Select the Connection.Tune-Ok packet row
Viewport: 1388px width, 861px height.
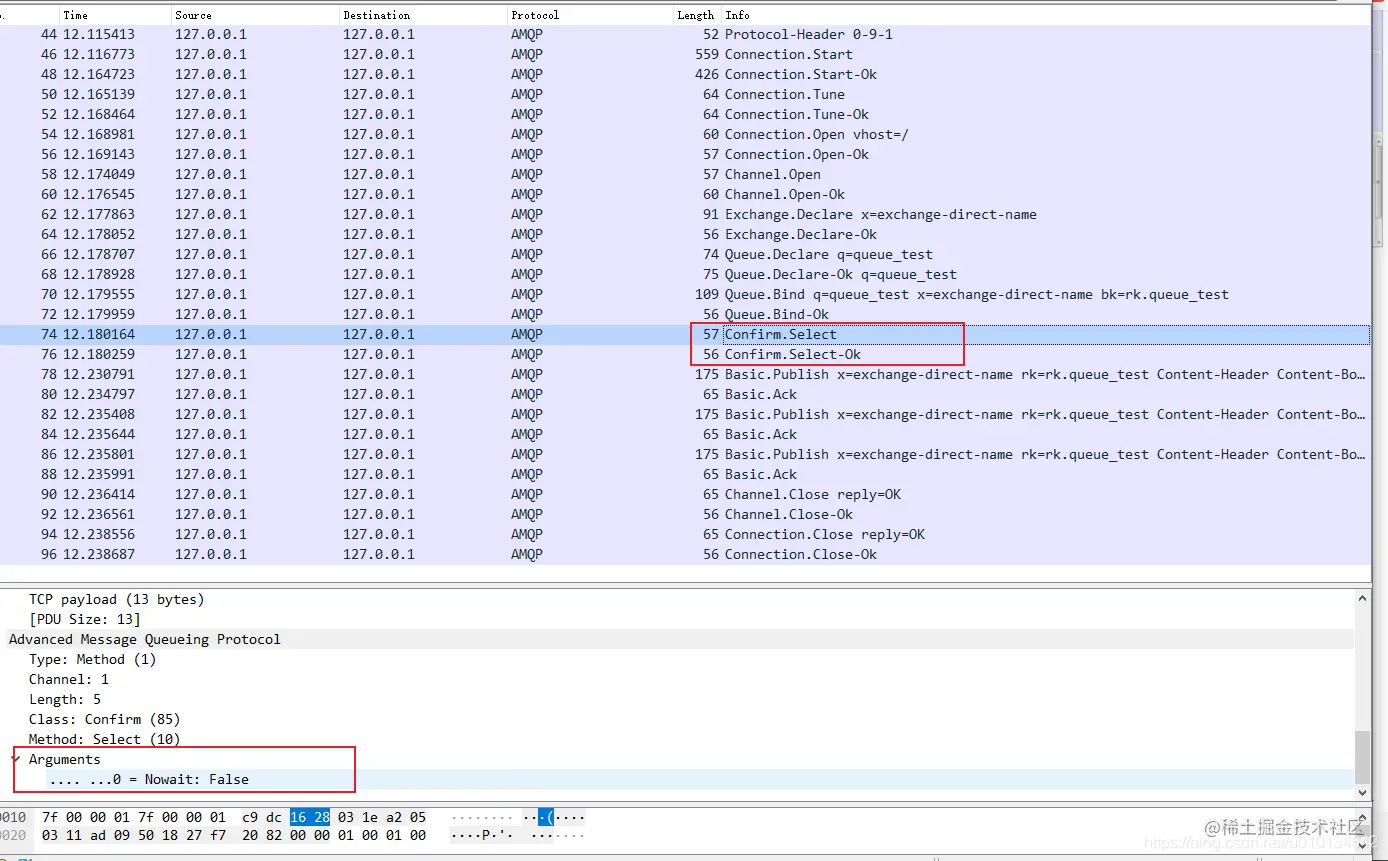point(685,114)
